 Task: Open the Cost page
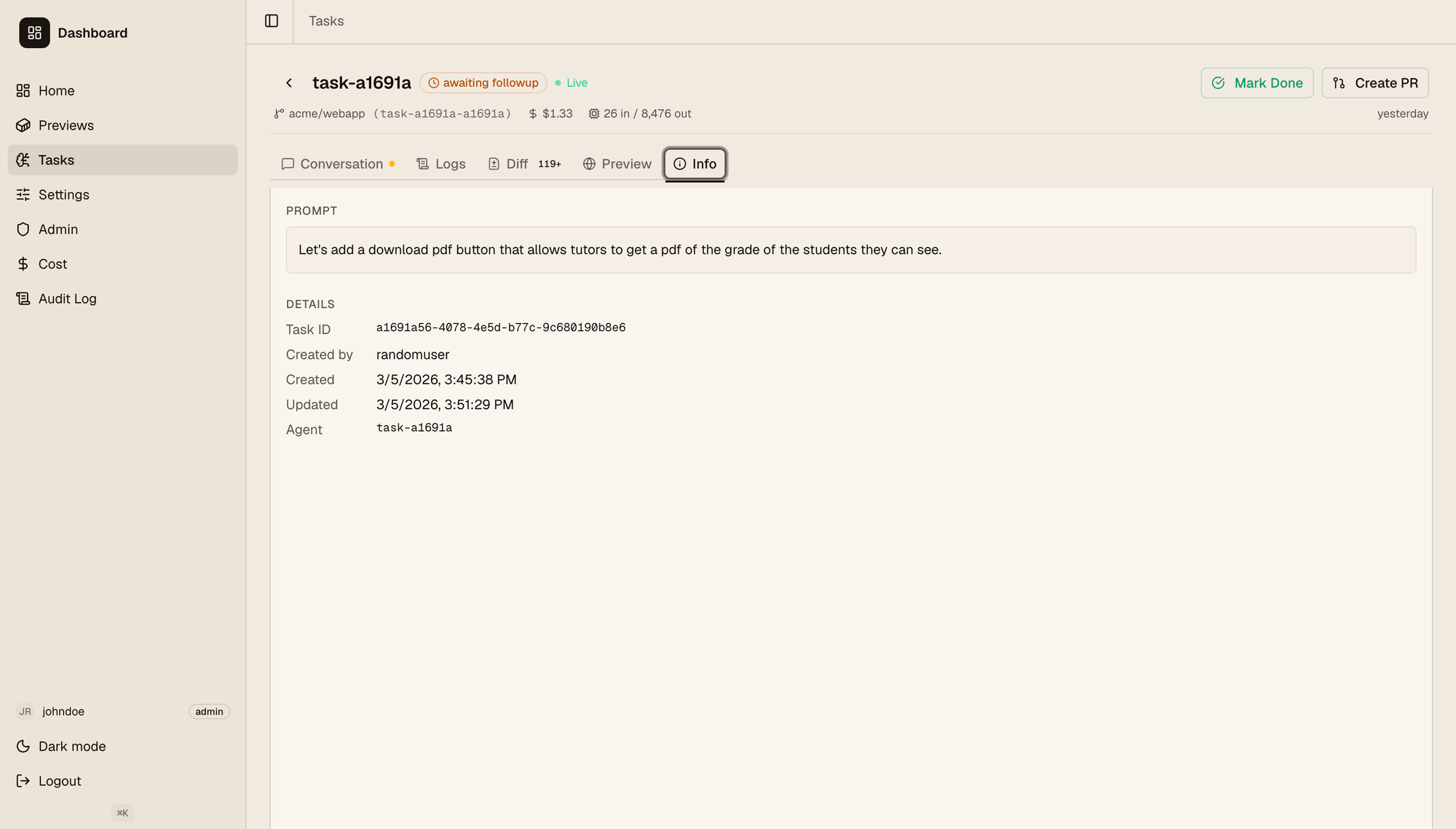pyautogui.click(x=52, y=264)
